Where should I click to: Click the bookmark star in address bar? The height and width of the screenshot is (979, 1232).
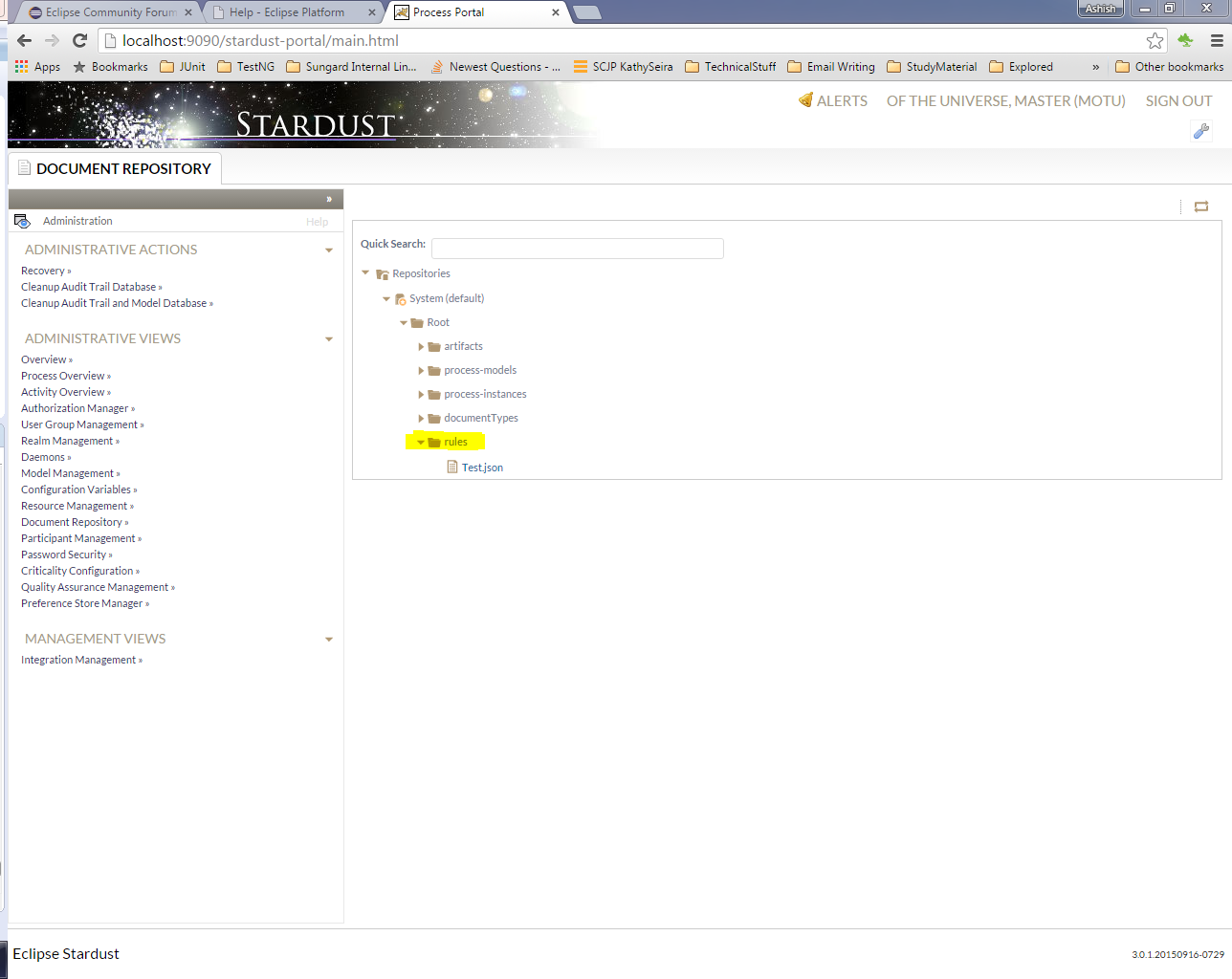coord(1155,40)
